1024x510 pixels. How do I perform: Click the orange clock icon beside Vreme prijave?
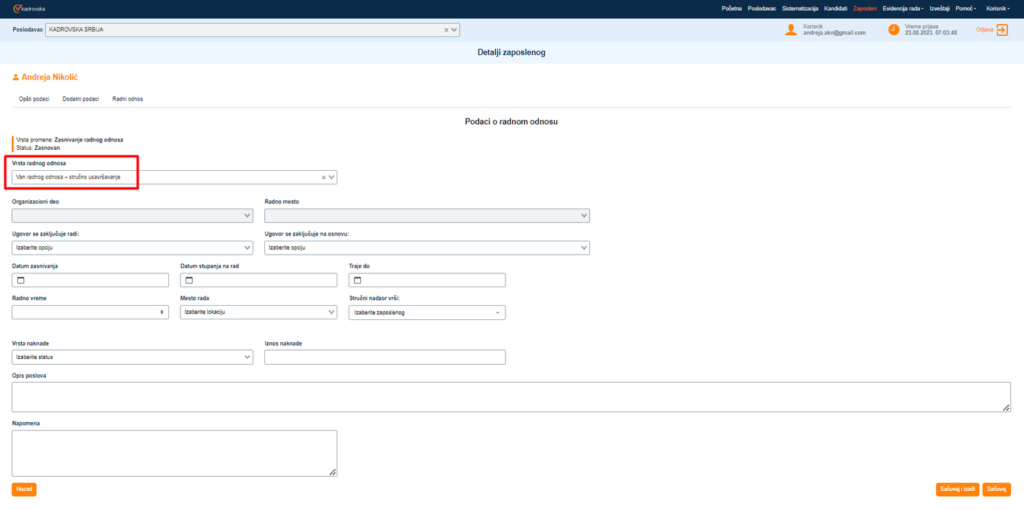coord(893,30)
